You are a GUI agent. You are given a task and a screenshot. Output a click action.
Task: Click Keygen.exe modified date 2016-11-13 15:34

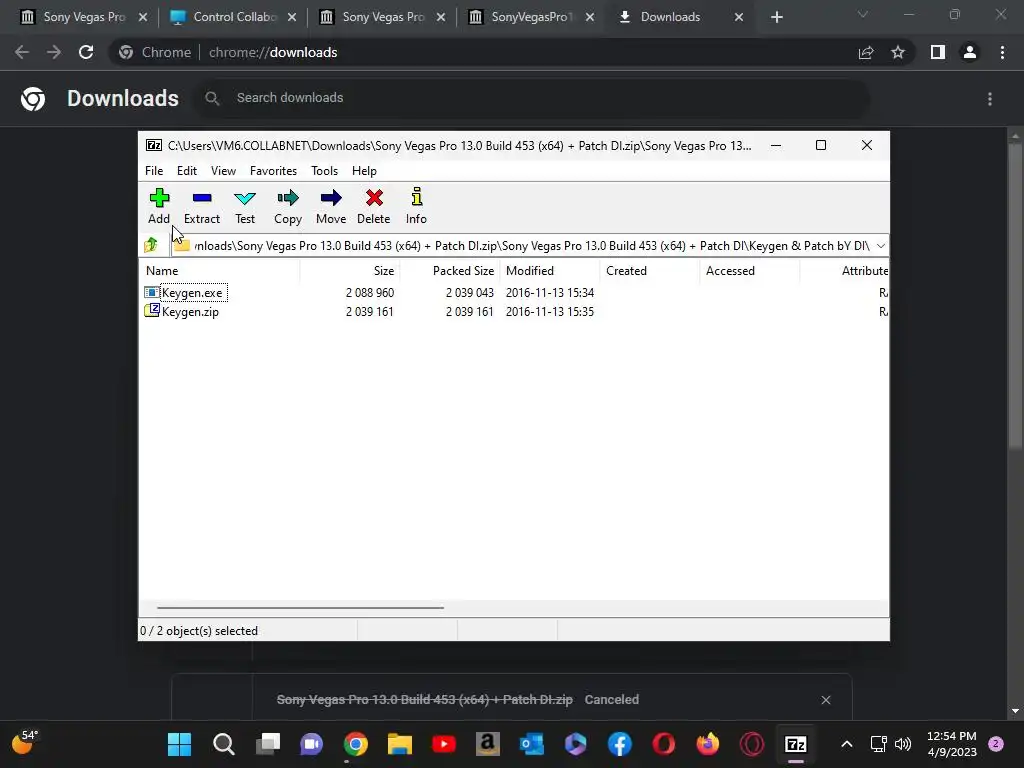[x=550, y=293]
